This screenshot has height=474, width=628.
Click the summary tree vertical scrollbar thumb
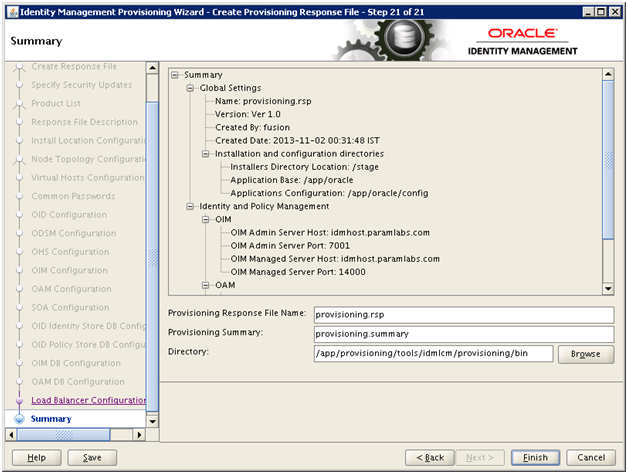(x=608, y=160)
